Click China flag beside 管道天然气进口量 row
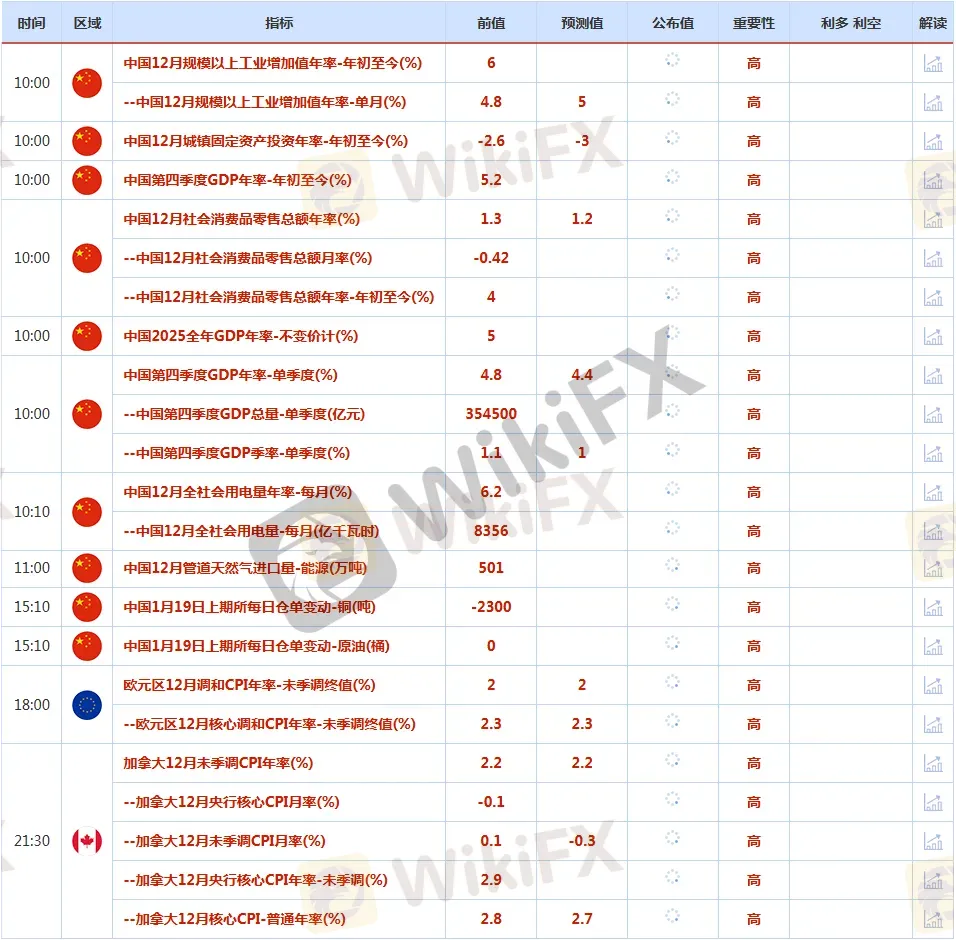Image resolution: width=956 pixels, height=940 pixels. (87, 568)
